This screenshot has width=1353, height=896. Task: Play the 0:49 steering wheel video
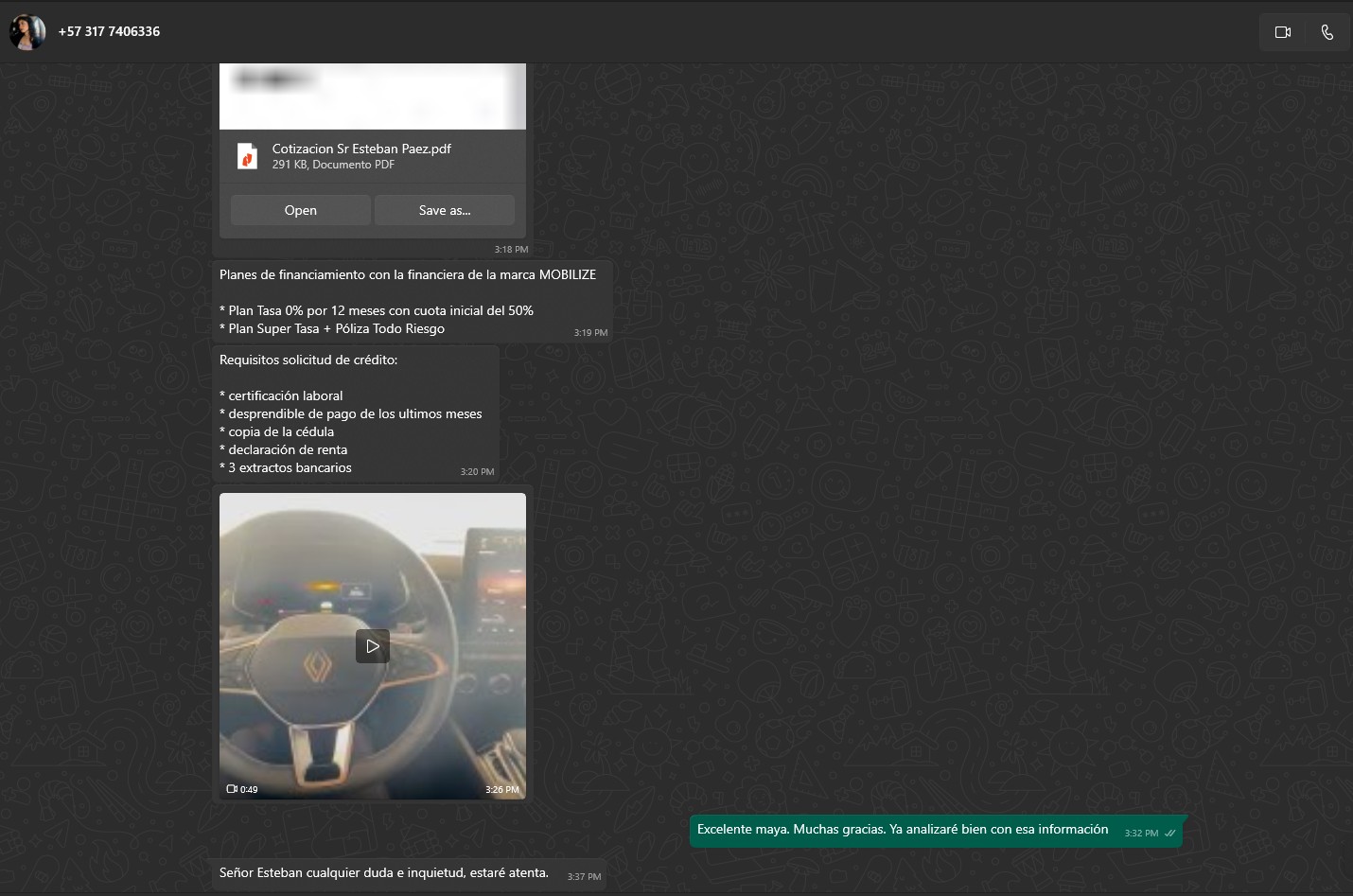click(x=373, y=646)
